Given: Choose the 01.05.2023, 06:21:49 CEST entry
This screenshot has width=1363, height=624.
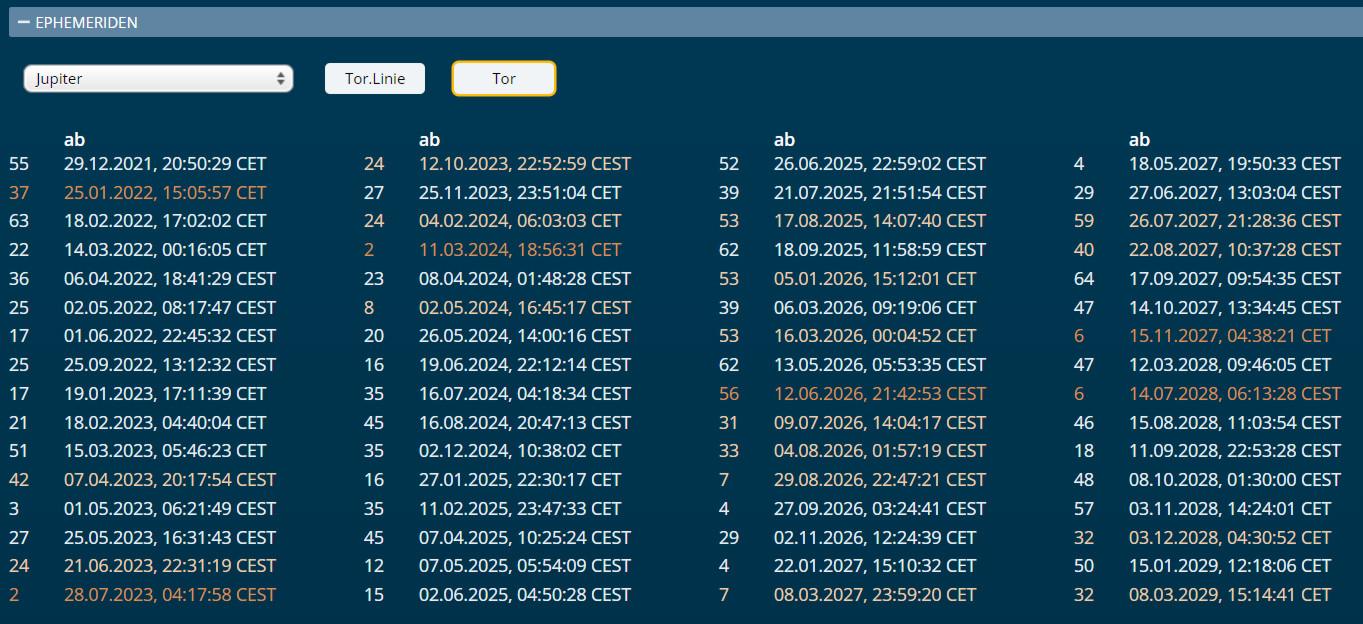Looking at the screenshot, I should pyautogui.click(x=169, y=509).
